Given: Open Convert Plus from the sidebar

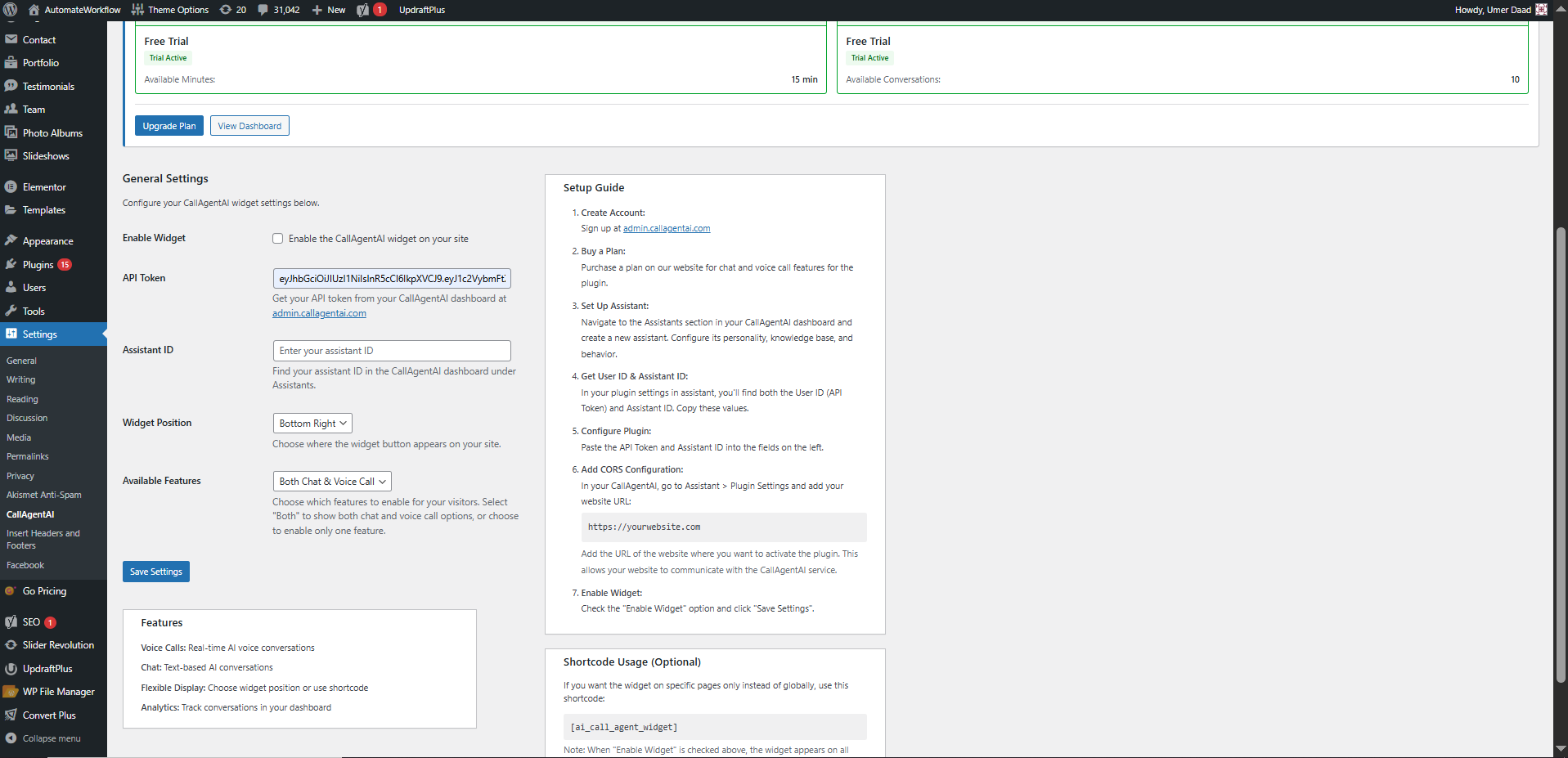Looking at the screenshot, I should [x=11, y=715].
